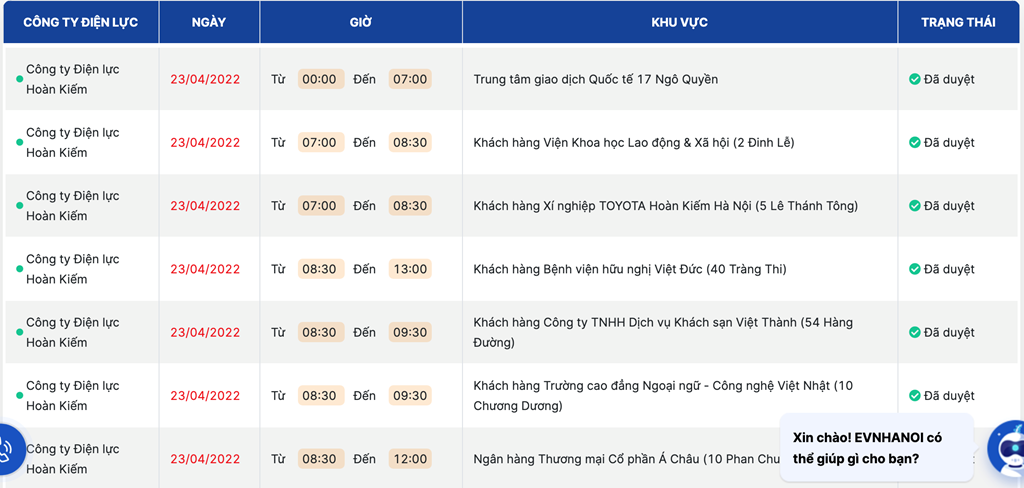
Task: Click the 13:00 end time badge
Action: coord(410,269)
